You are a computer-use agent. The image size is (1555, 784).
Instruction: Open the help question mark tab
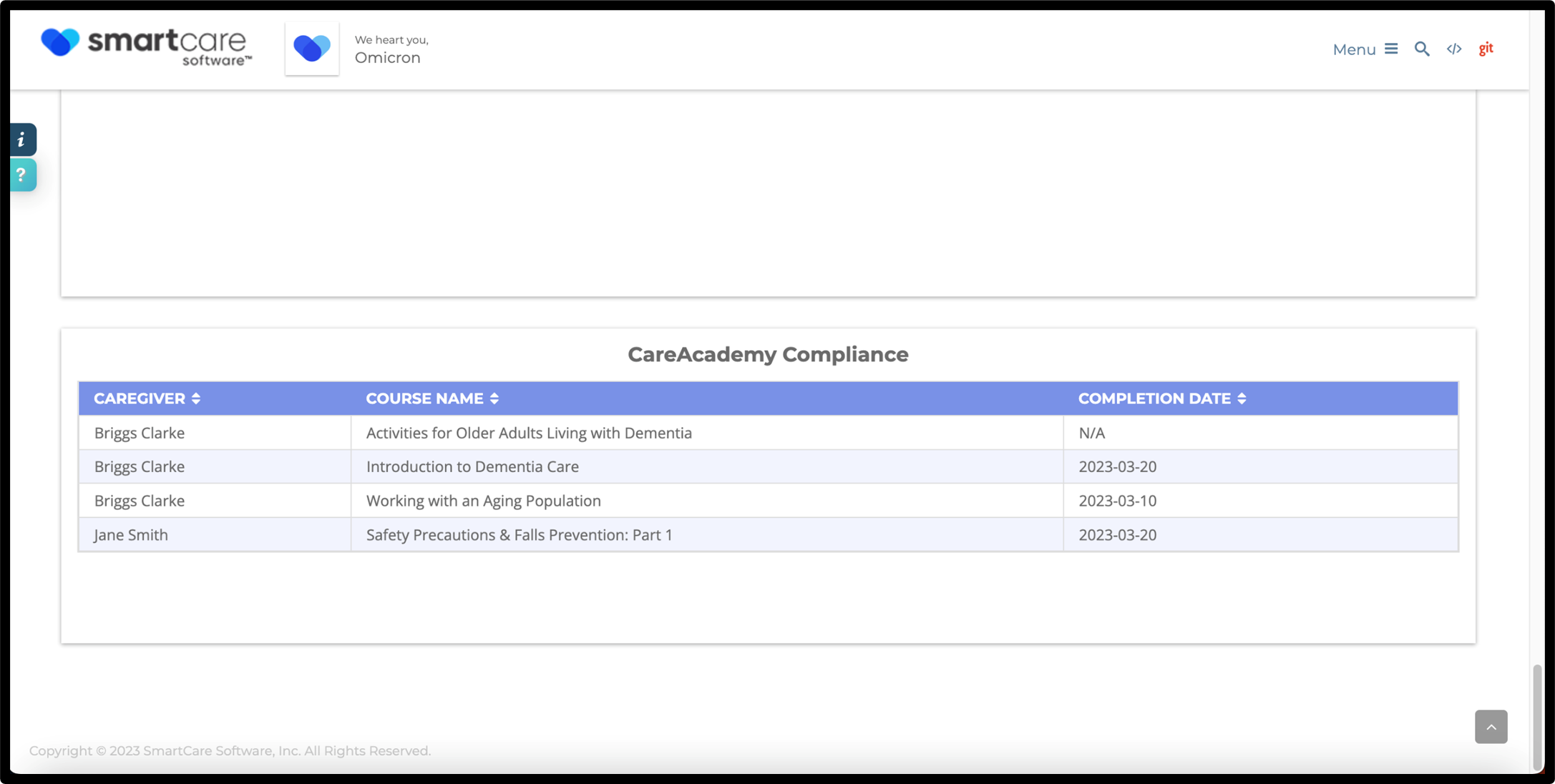click(x=22, y=175)
